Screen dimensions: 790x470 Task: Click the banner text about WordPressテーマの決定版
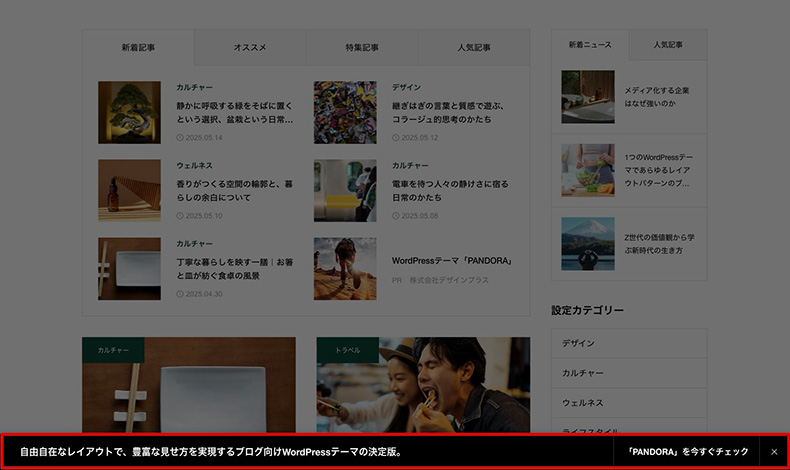tap(211, 452)
